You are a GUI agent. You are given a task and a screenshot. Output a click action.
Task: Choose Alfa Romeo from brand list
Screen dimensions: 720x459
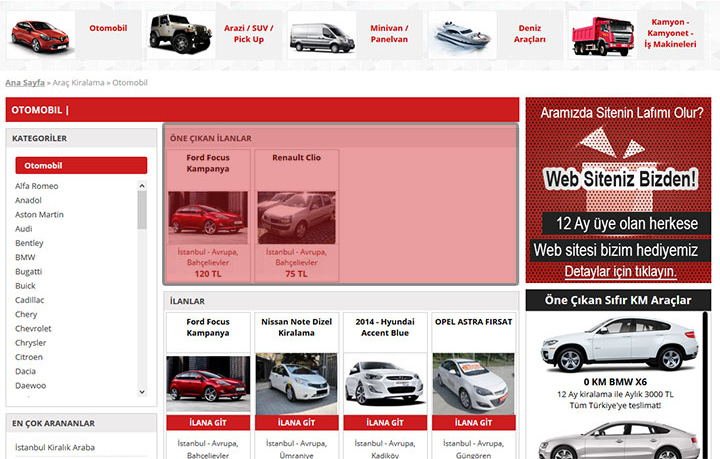[36, 186]
